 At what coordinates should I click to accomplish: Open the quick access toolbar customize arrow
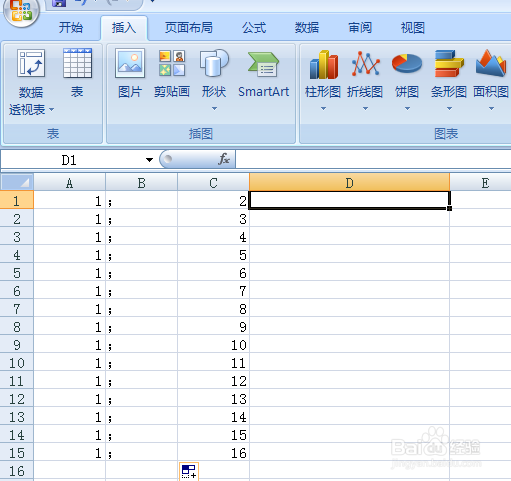coord(152,1)
